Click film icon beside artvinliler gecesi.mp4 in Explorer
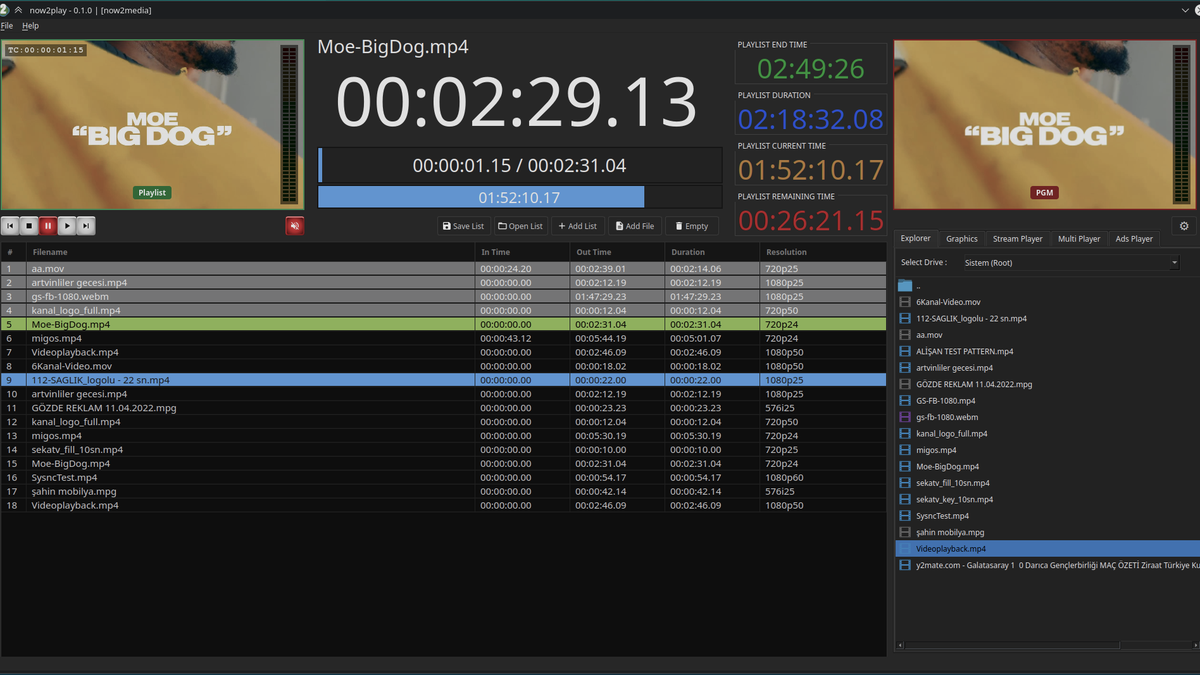The height and width of the screenshot is (675, 1200). [905, 368]
